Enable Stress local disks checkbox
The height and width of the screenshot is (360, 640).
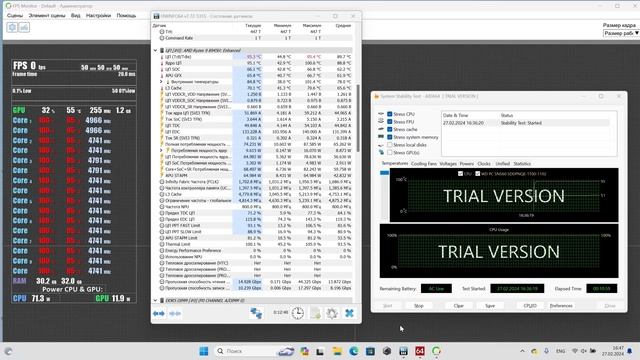[390, 145]
